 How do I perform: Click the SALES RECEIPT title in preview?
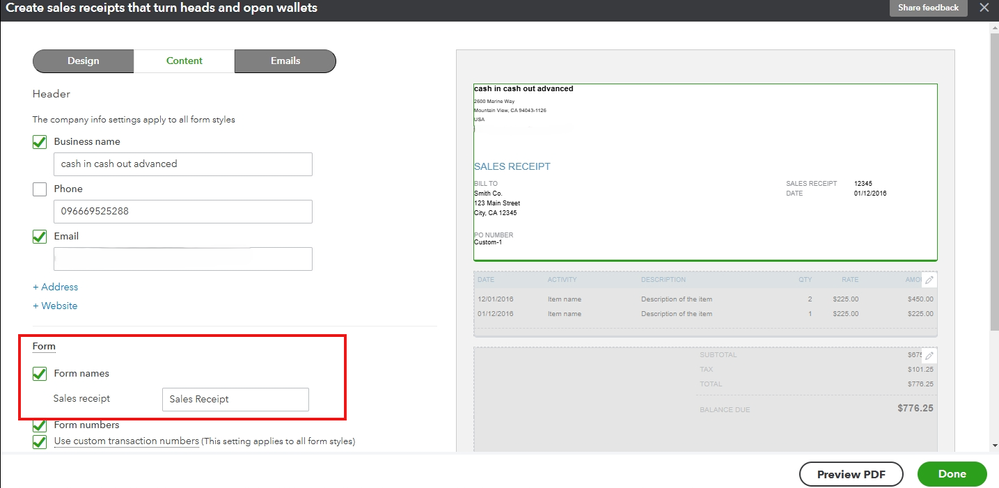tap(512, 166)
